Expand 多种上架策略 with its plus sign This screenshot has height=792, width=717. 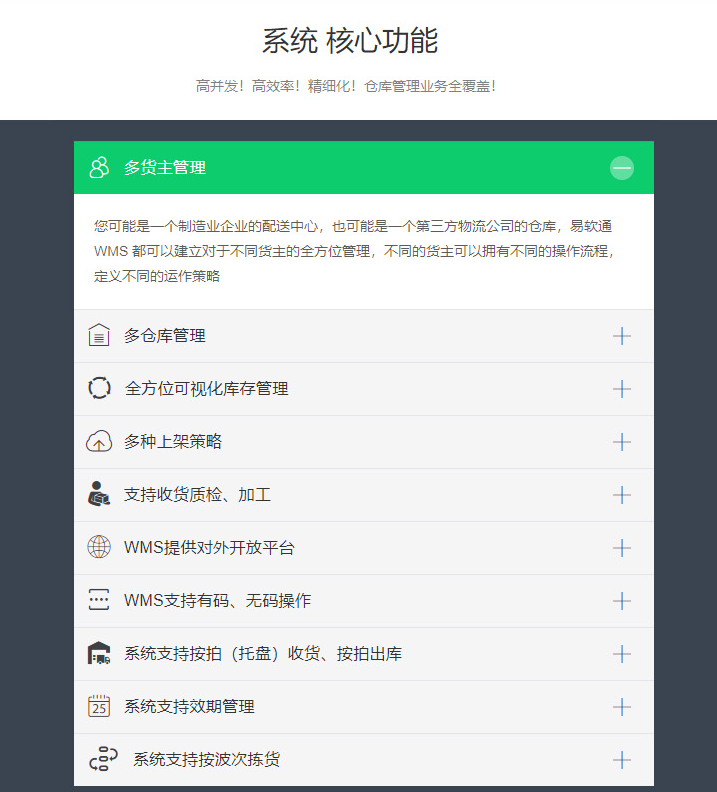click(622, 442)
